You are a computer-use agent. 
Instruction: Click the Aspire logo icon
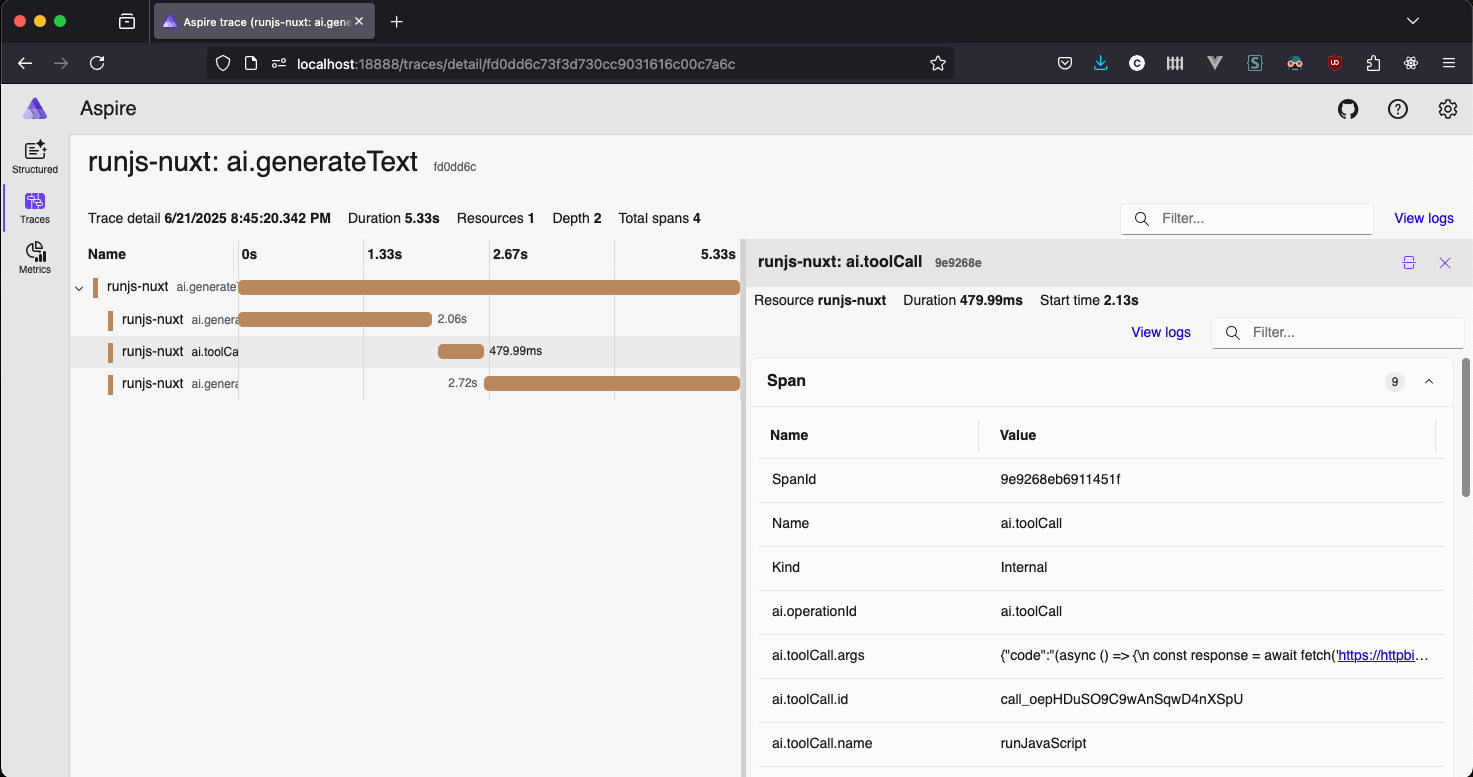pos(35,109)
